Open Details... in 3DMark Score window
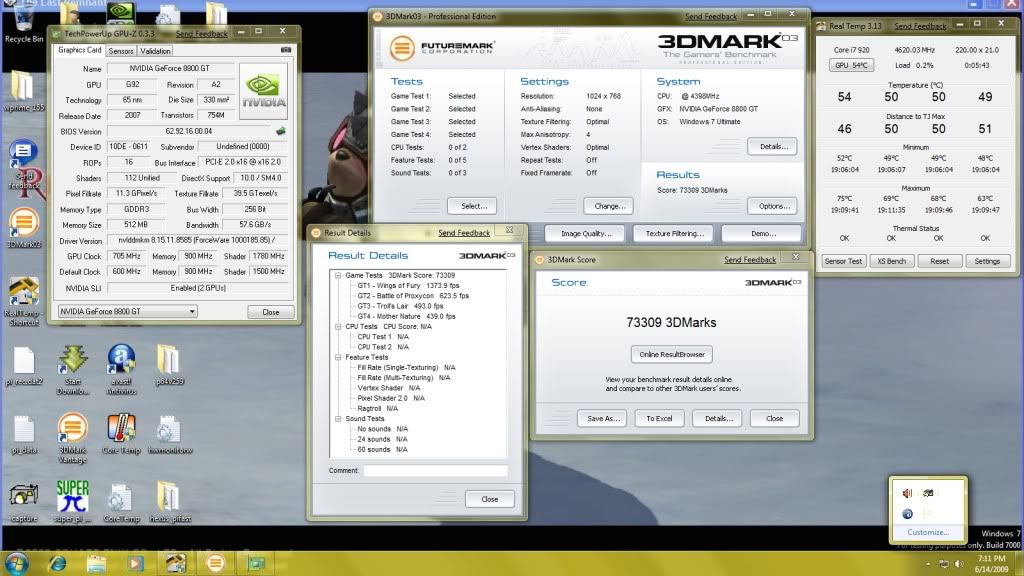1024x576 pixels. pyautogui.click(x=717, y=418)
